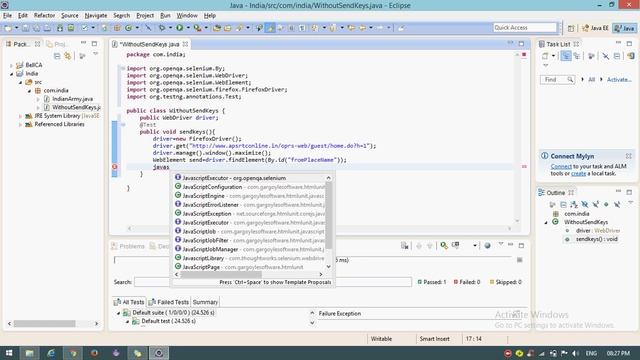The width and height of the screenshot is (640, 360).
Task: Toggle Hide Static members in Outline
Action: pos(596,204)
